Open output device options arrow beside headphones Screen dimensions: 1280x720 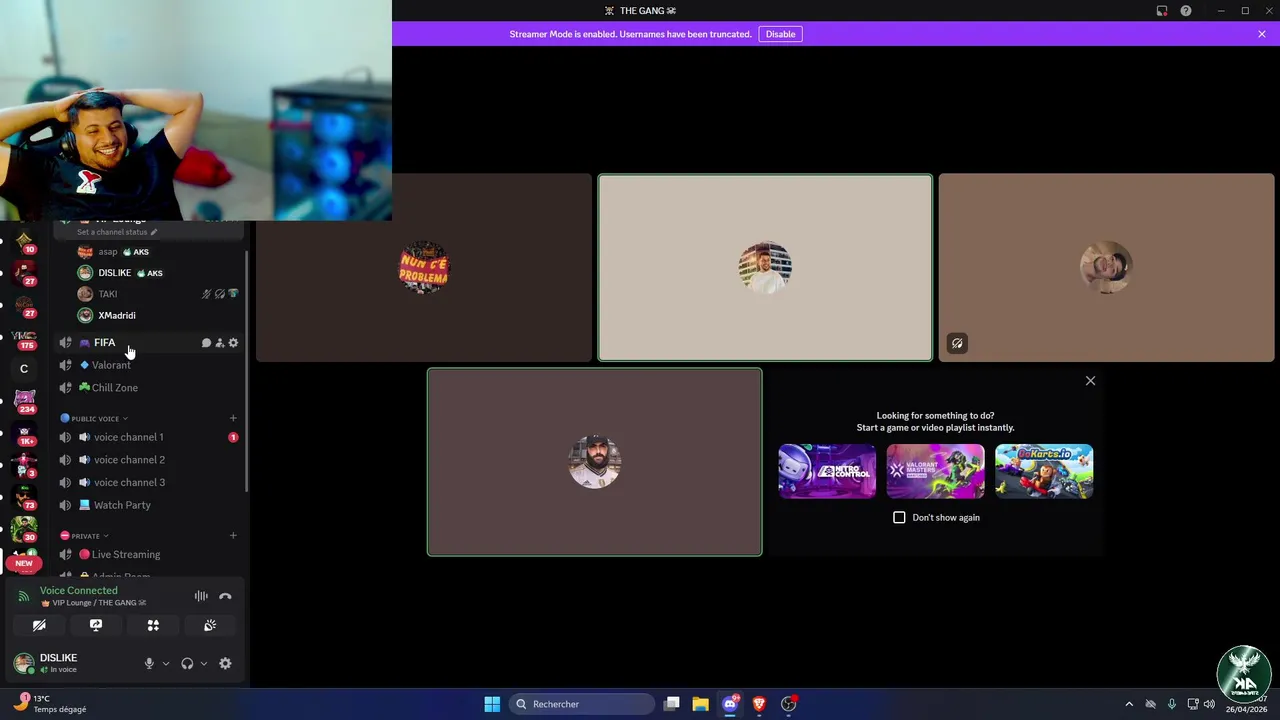204,663
